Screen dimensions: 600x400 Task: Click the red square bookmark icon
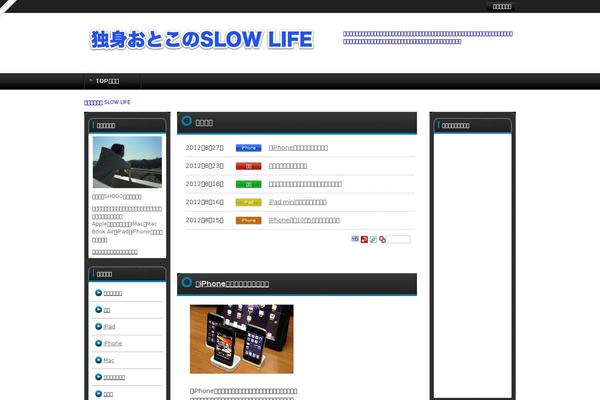point(364,239)
